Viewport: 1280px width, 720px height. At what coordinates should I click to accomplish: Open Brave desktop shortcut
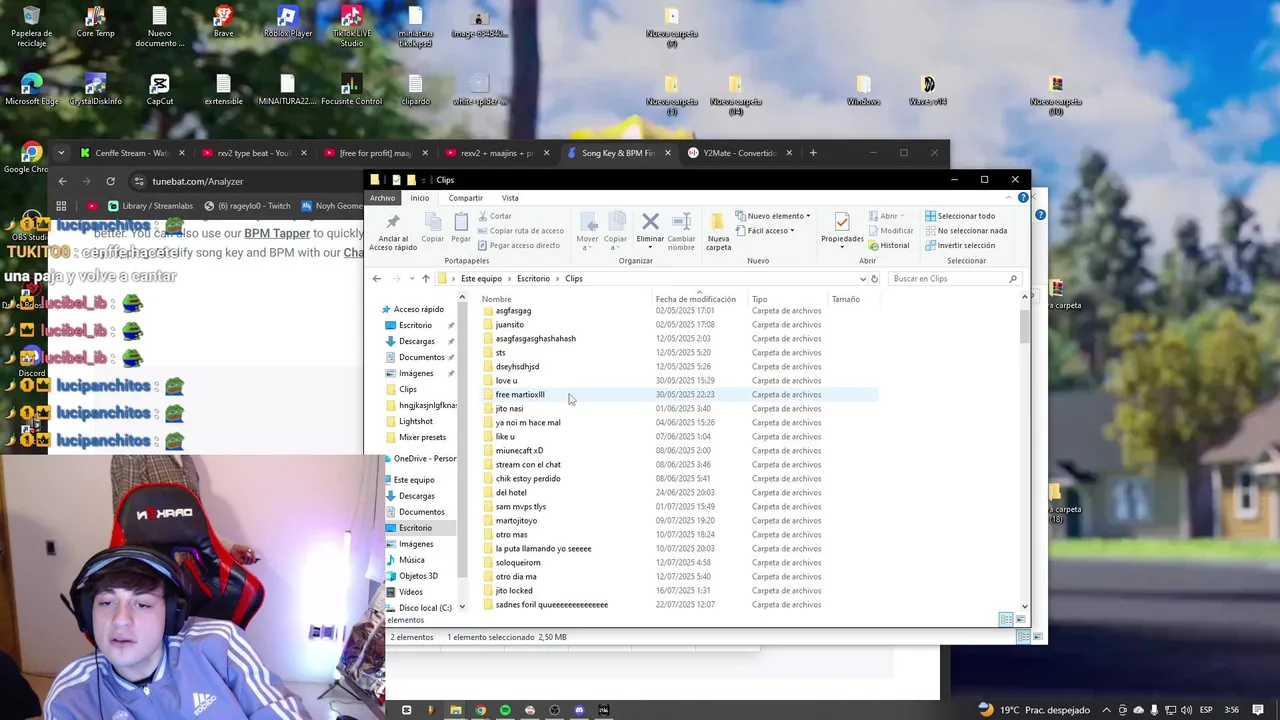(223, 22)
